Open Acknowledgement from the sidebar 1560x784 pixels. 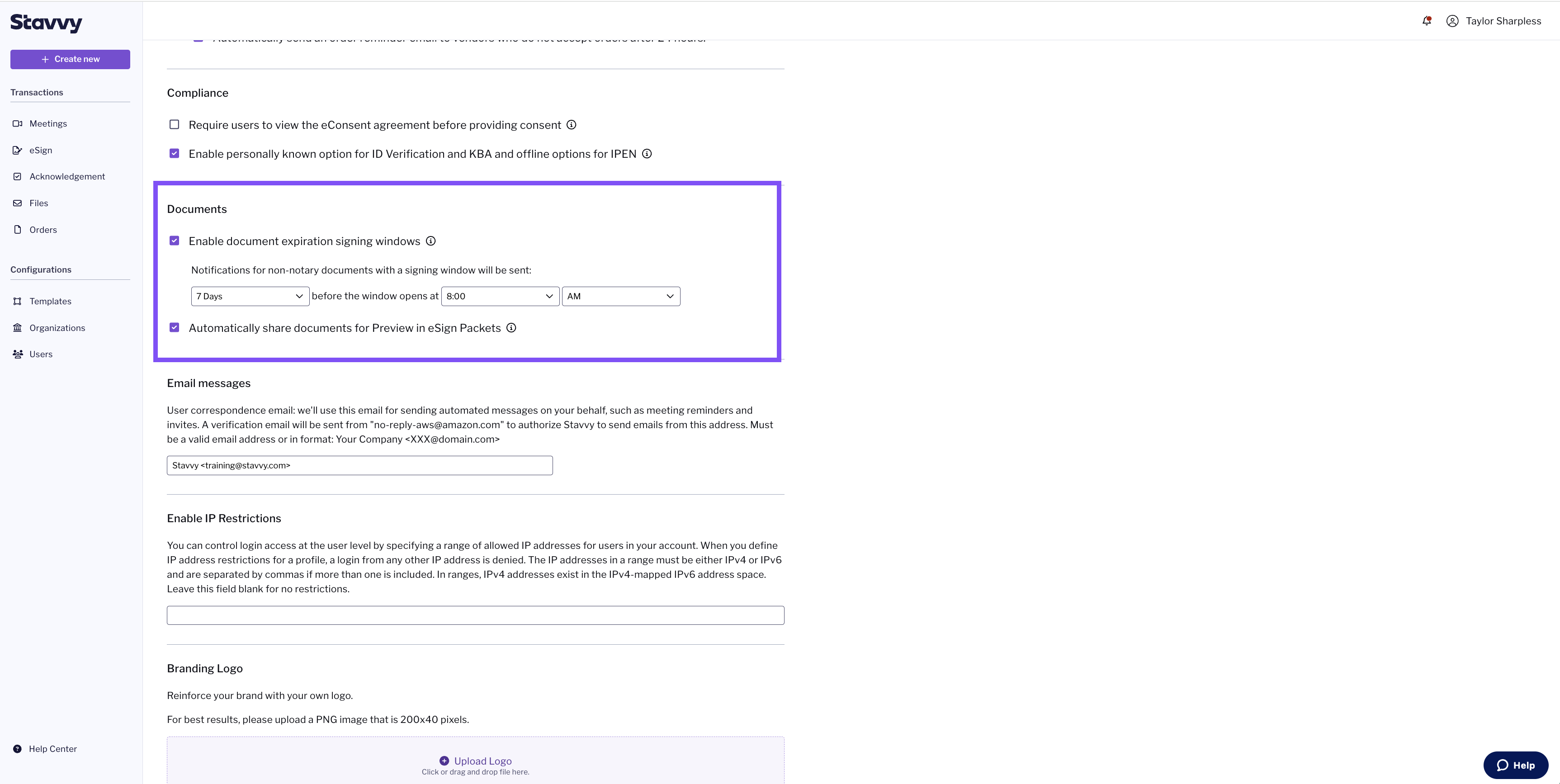pos(66,176)
